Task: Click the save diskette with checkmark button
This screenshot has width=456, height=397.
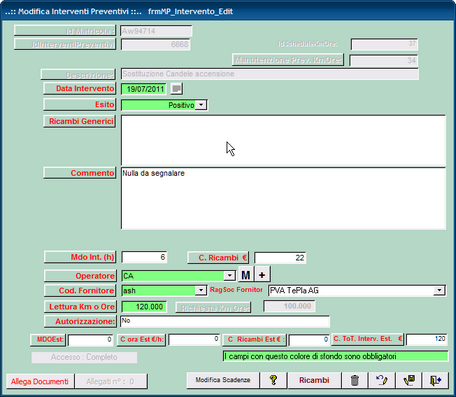Action: coord(409,380)
